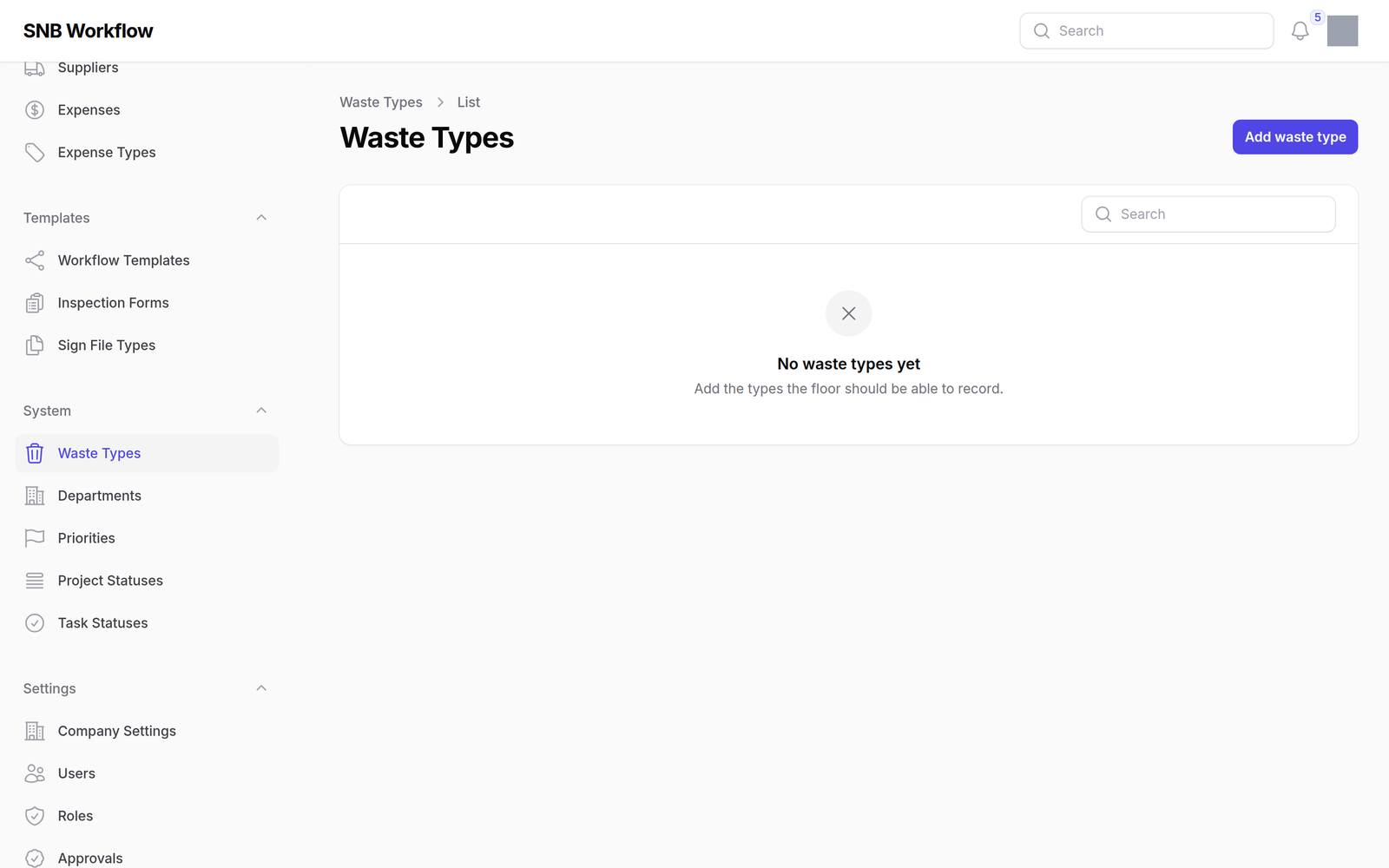Click the Departments building icon
The image size is (1389, 868).
point(35,496)
